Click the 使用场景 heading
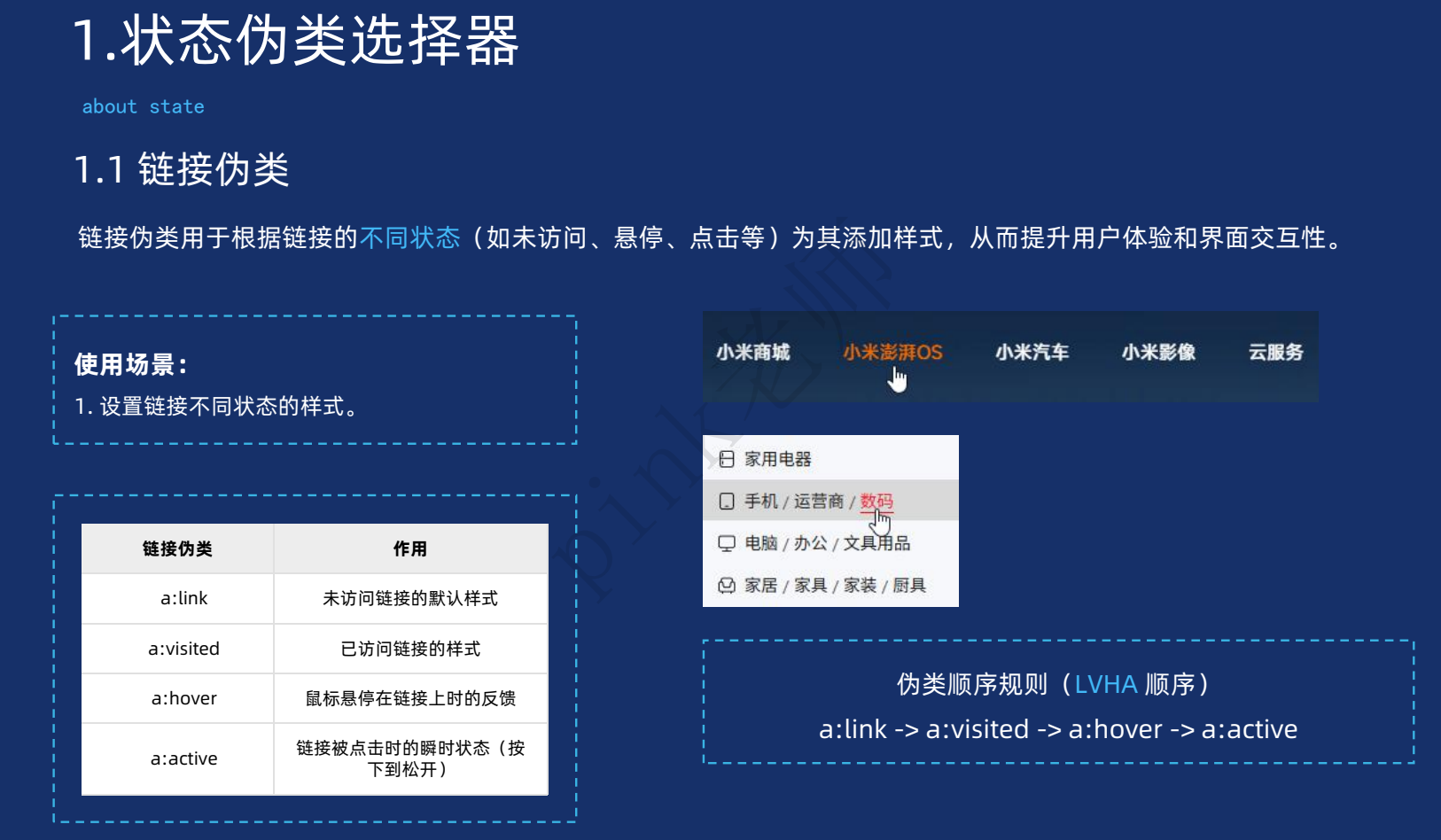Screen dimensions: 1441x840 [x=131, y=364]
